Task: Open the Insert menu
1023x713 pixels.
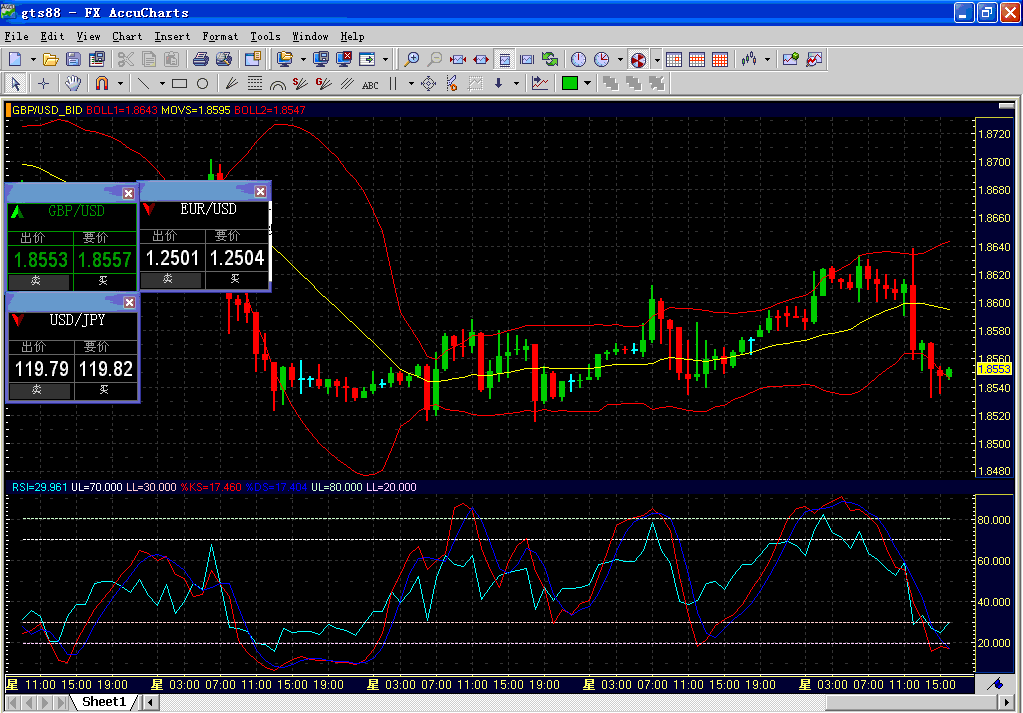Action: (x=172, y=36)
